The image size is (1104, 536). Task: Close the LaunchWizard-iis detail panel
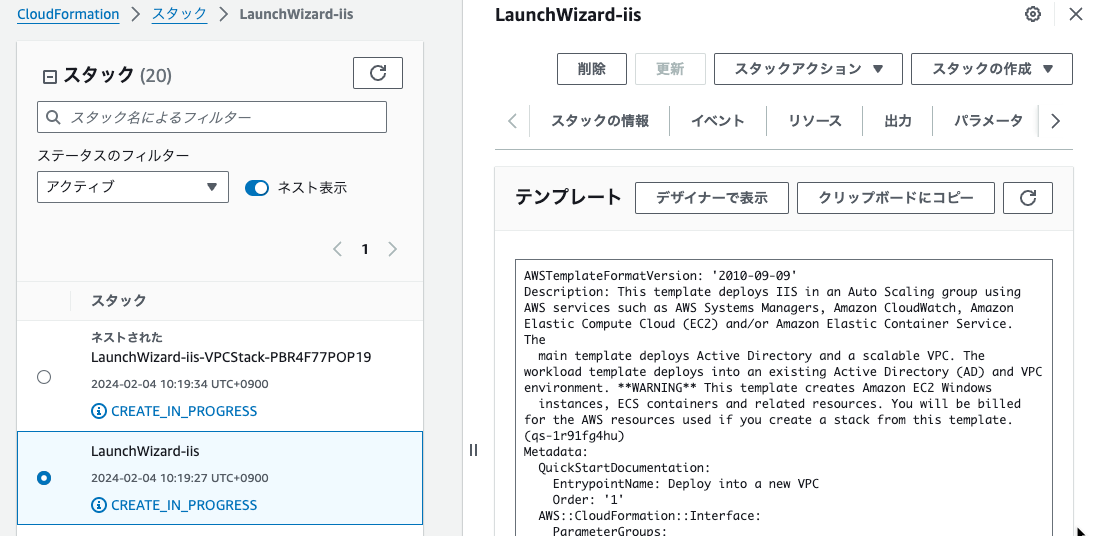pos(1076,14)
